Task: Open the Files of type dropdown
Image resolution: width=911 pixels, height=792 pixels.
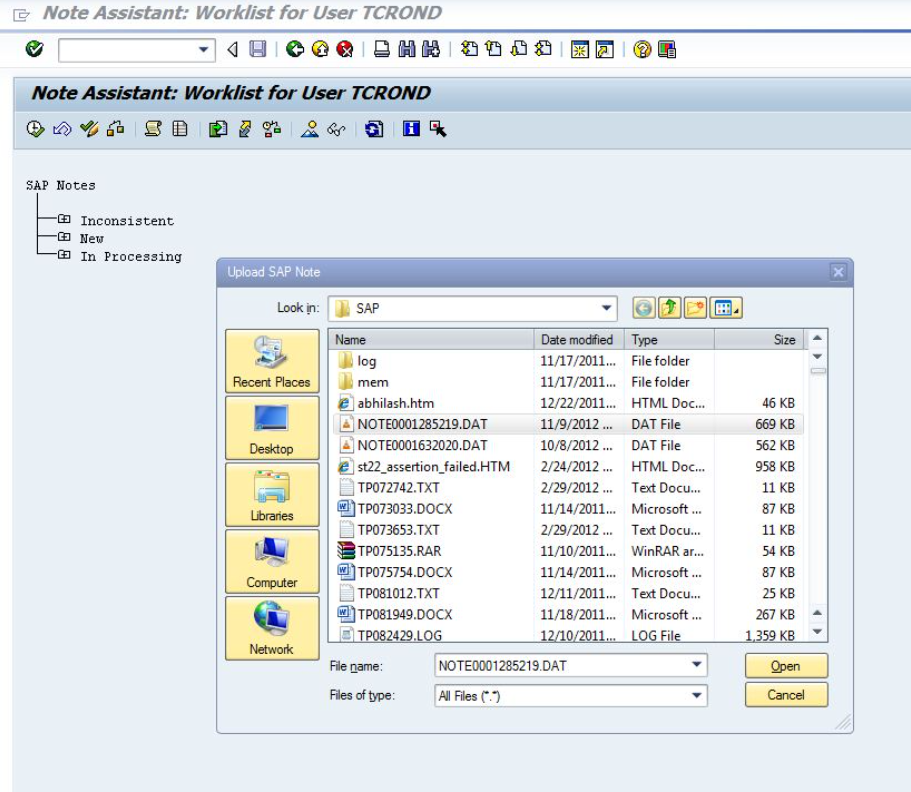Action: [696, 696]
